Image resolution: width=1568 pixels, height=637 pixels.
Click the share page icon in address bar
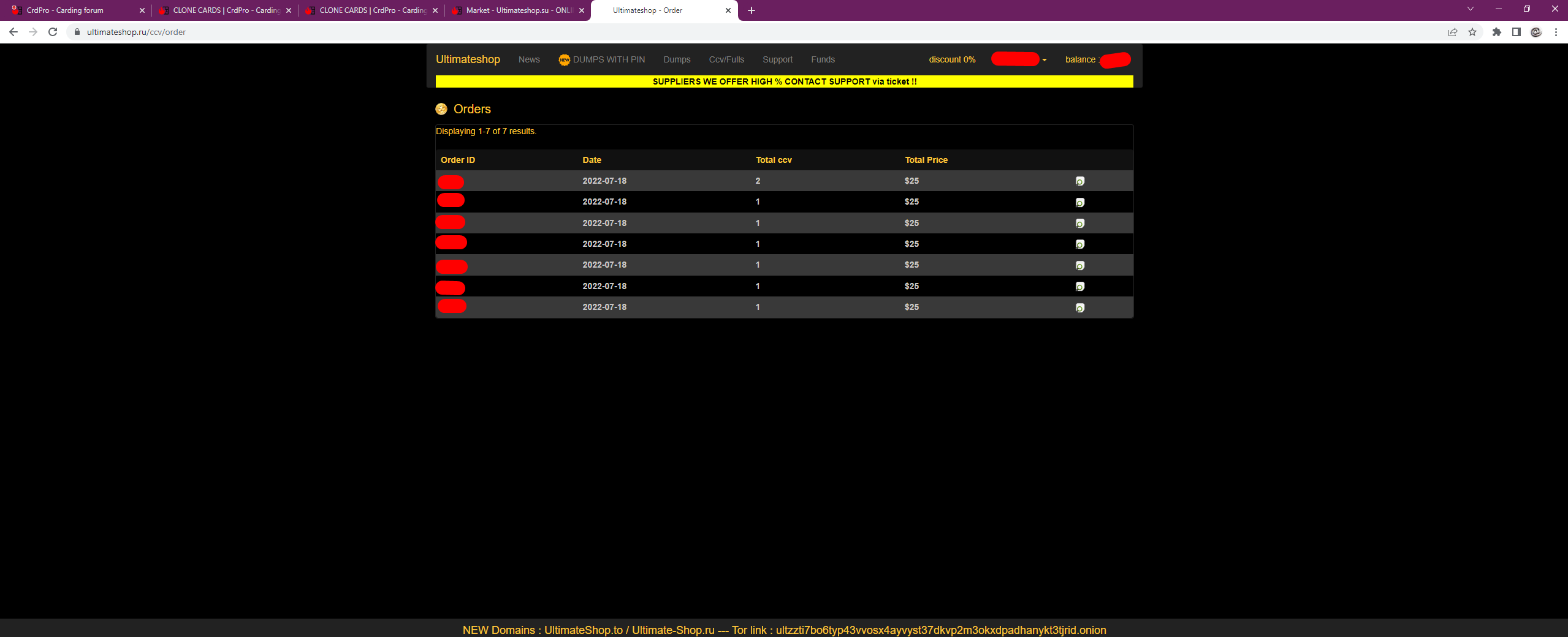pyautogui.click(x=1452, y=32)
